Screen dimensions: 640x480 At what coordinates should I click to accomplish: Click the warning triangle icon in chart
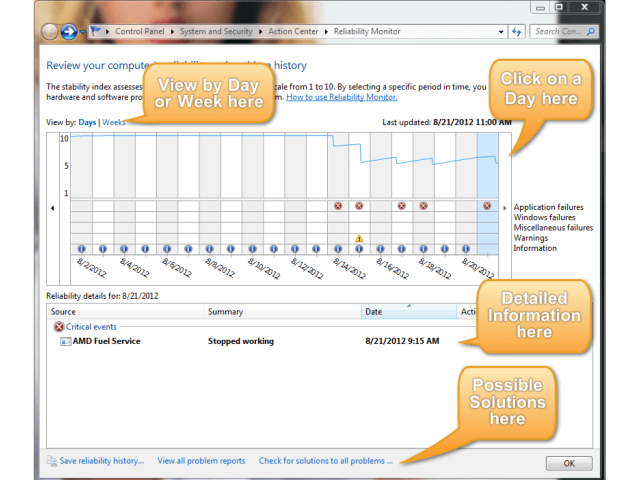tap(358, 238)
